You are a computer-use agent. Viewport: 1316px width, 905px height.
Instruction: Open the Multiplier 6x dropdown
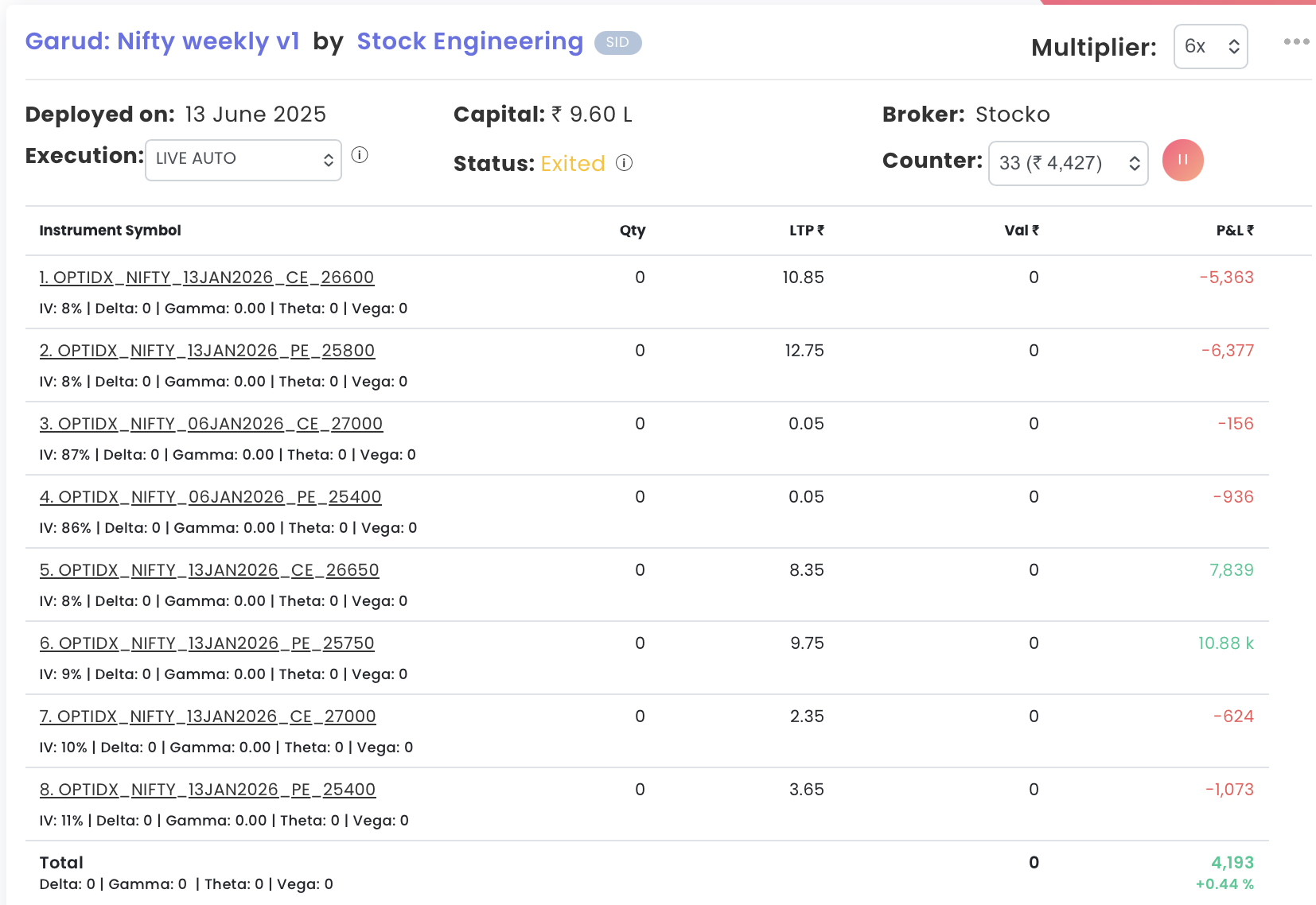tap(1210, 47)
